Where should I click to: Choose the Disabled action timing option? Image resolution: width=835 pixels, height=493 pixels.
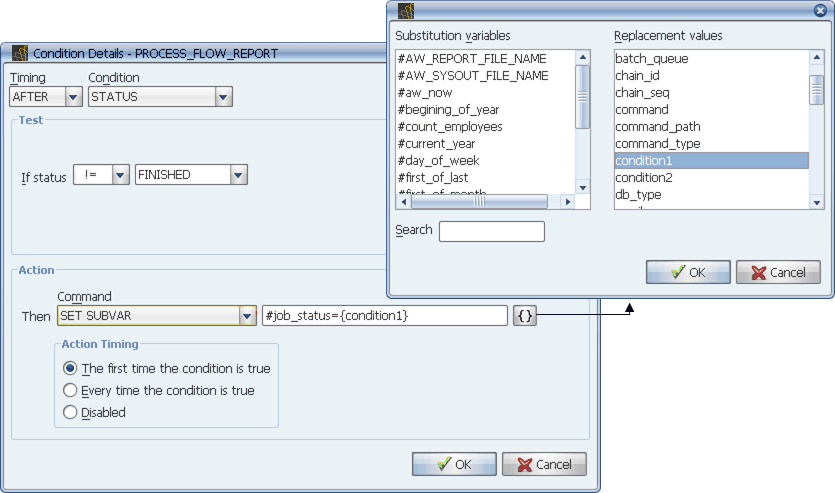pyautogui.click(x=70, y=412)
